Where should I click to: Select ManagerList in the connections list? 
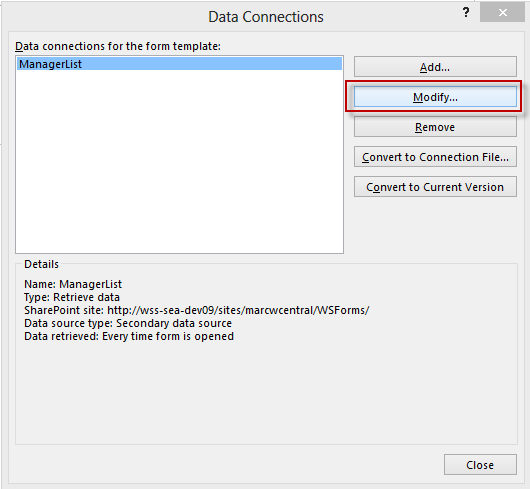tap(179, 64)
